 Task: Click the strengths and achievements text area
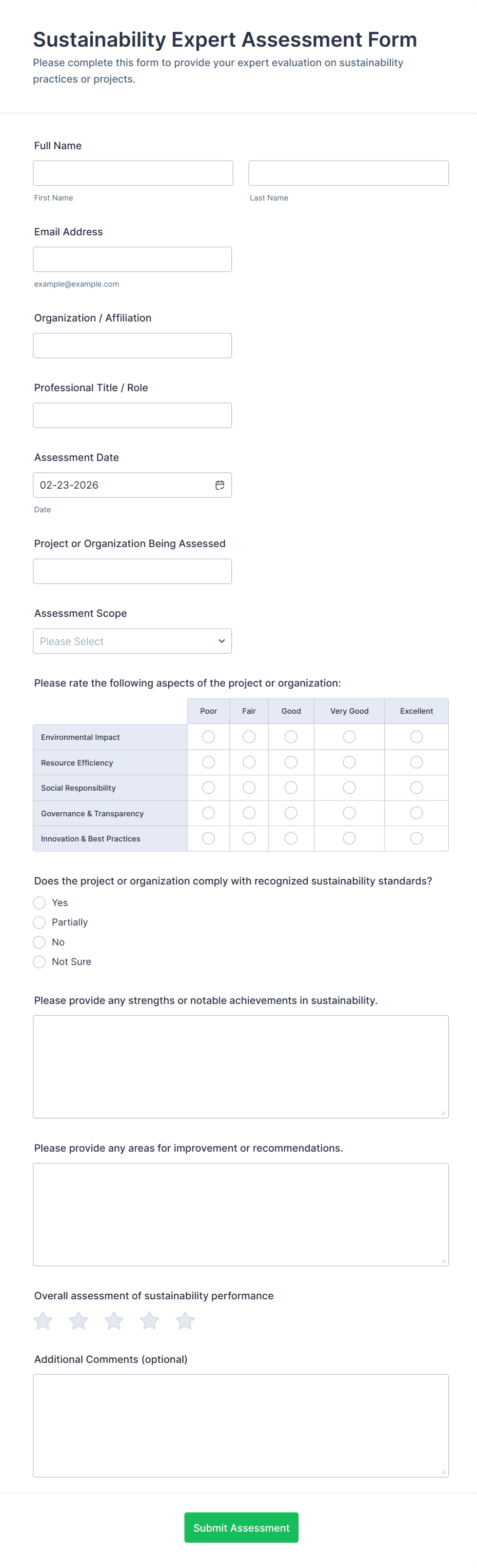241,1067
